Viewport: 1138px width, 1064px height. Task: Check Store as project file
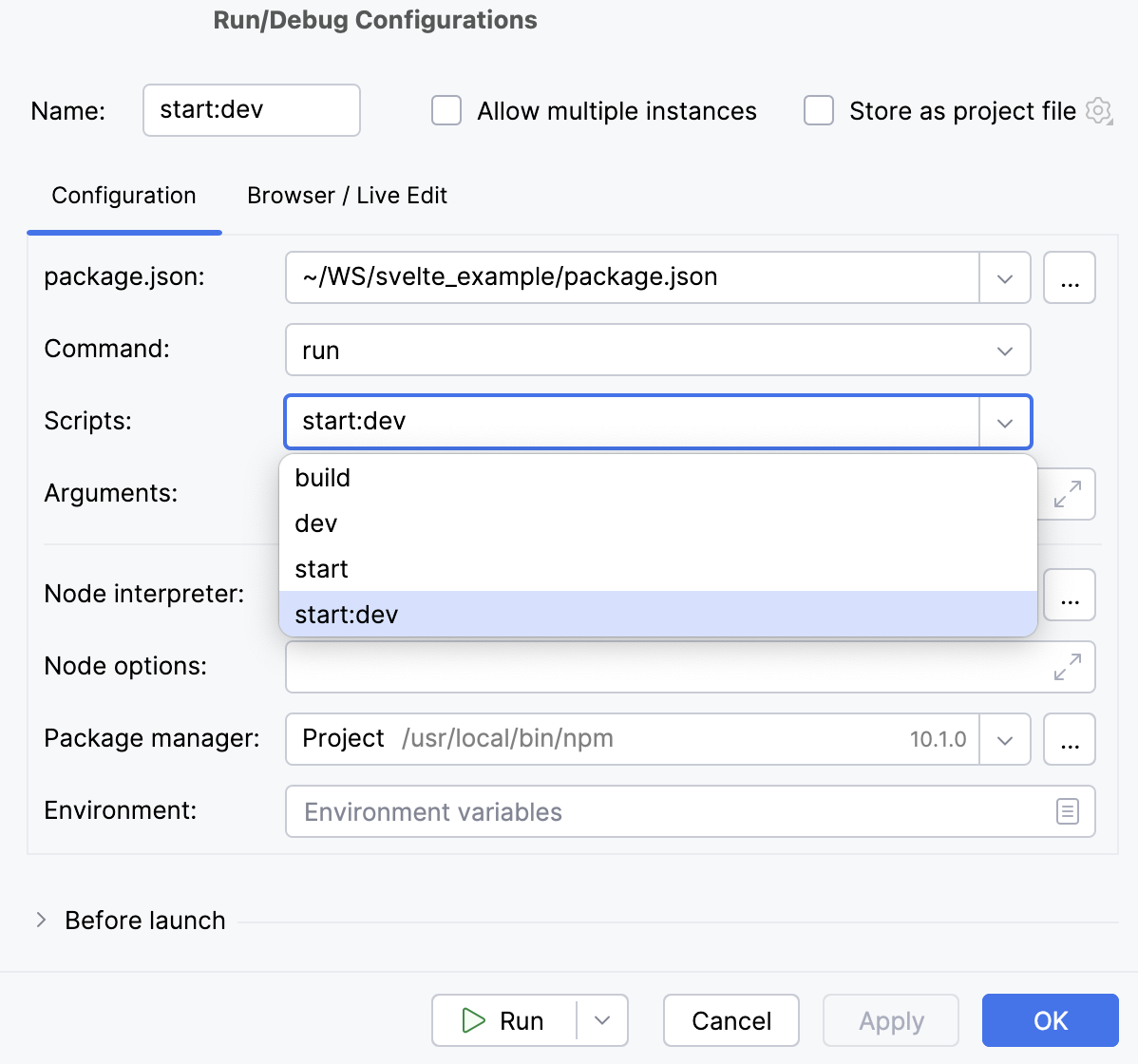pos(818,110)
